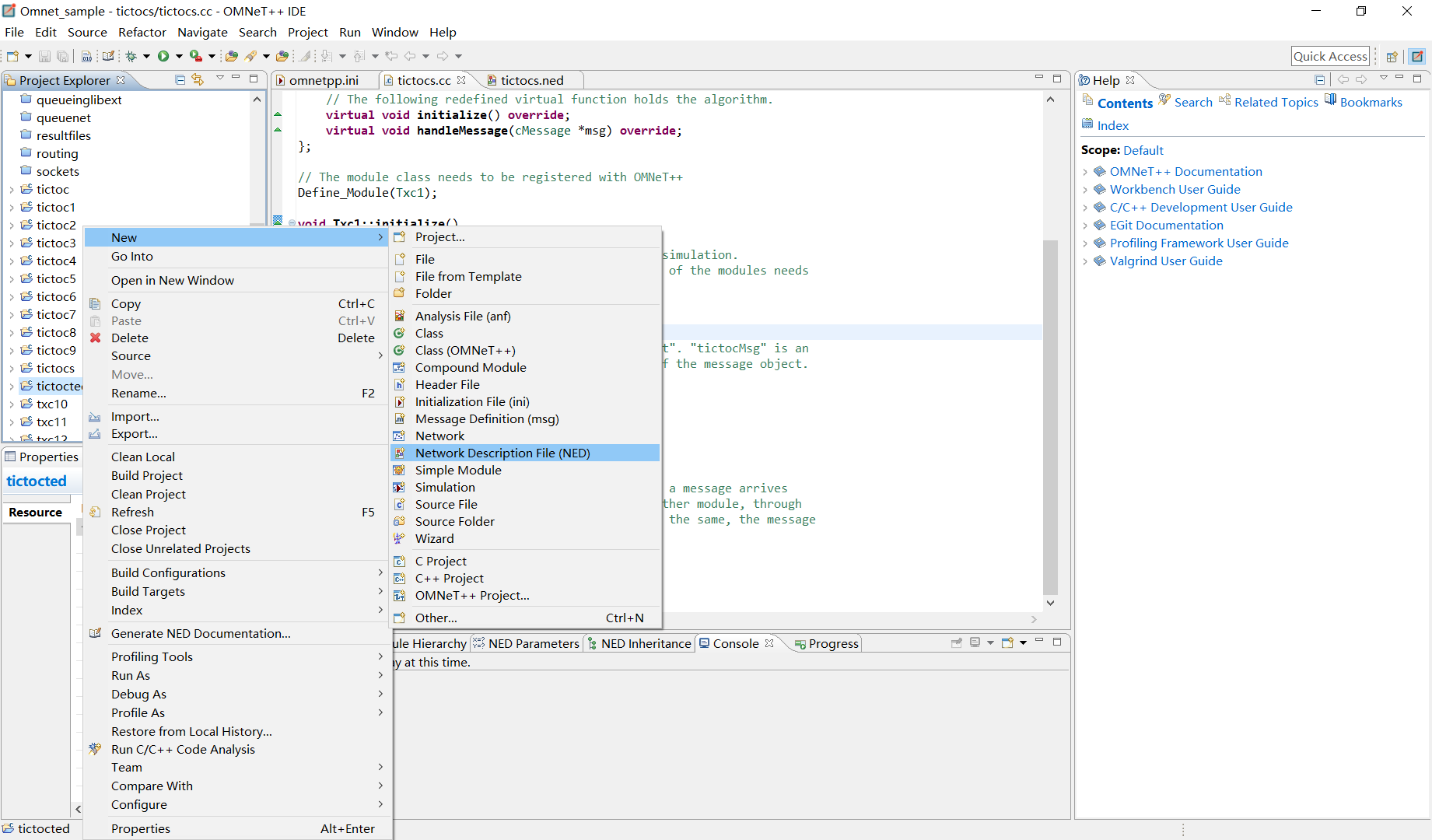Switch to tictocs.ned editor tab
The height and width of the screenshot is (840, 1432).
(x=532, y=80)
